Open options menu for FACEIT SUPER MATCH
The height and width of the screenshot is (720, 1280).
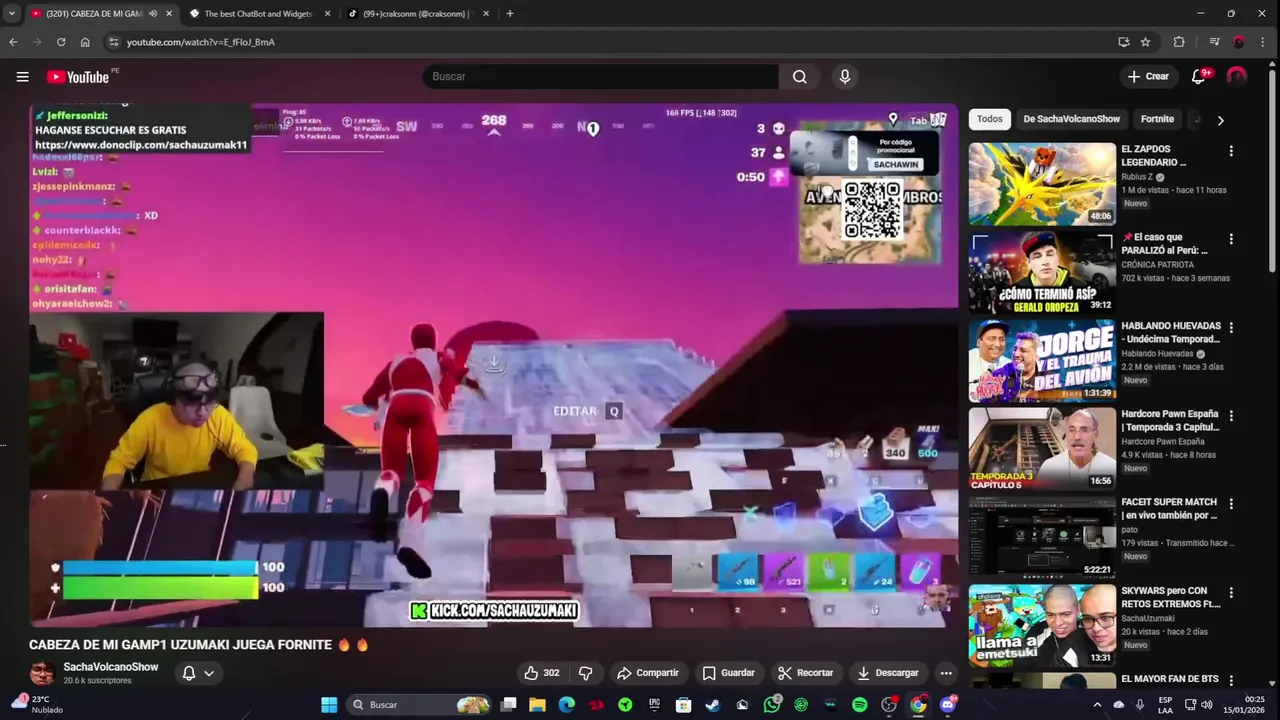click(1231, 503)
